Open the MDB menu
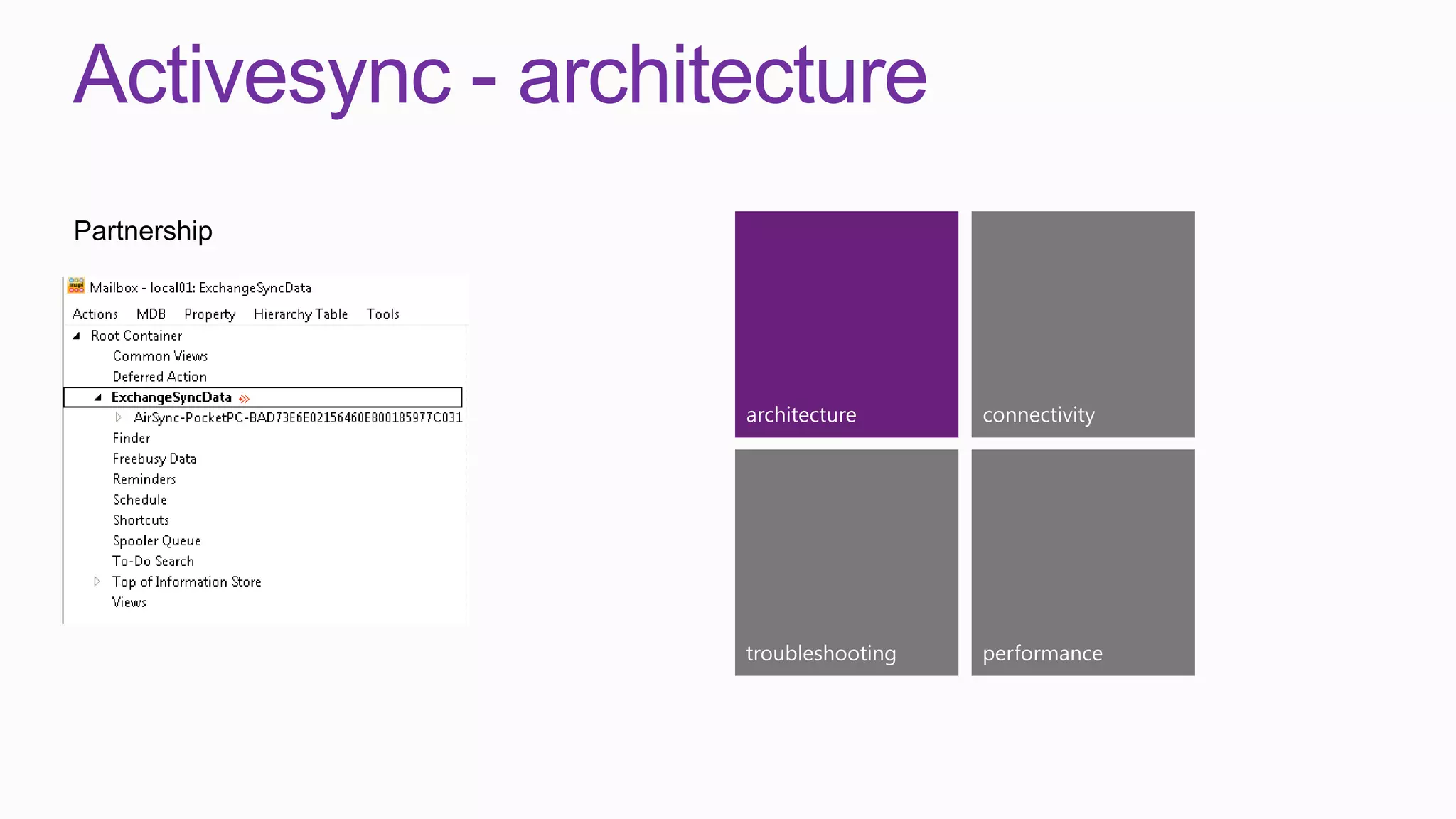1456x819 pixels. pos(151,314)
